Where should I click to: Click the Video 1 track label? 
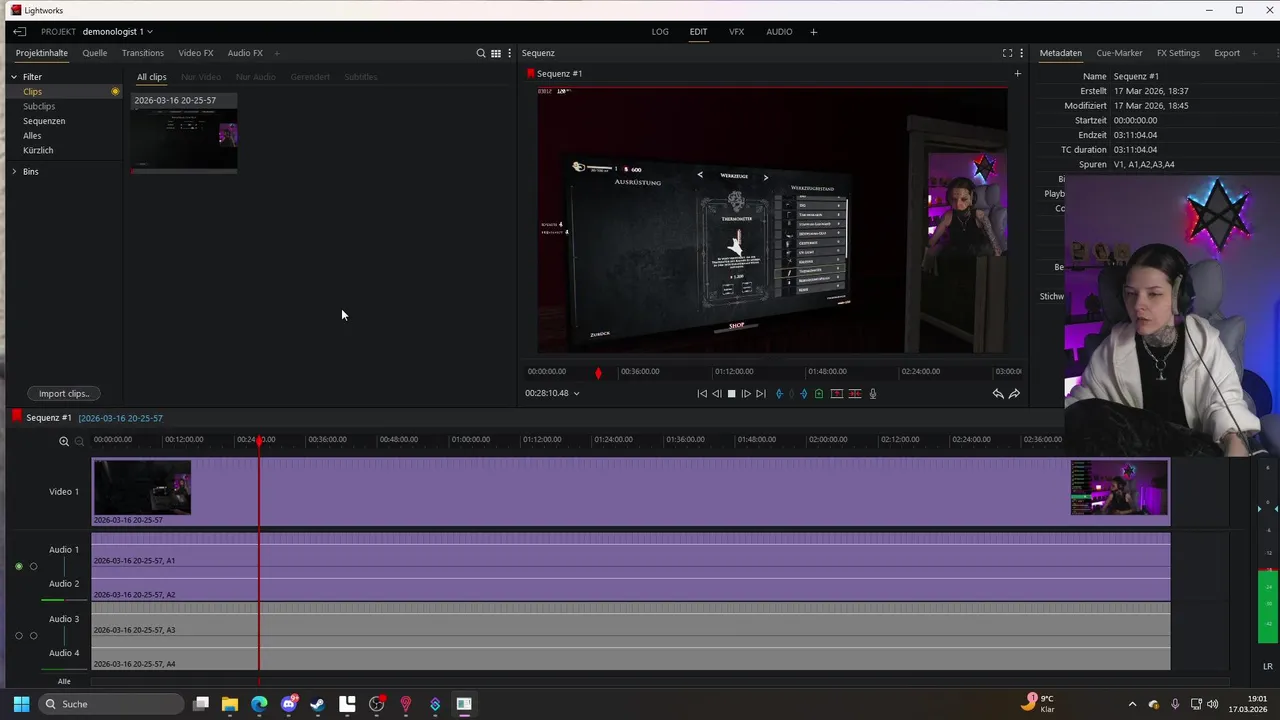[x=64, y=492]
